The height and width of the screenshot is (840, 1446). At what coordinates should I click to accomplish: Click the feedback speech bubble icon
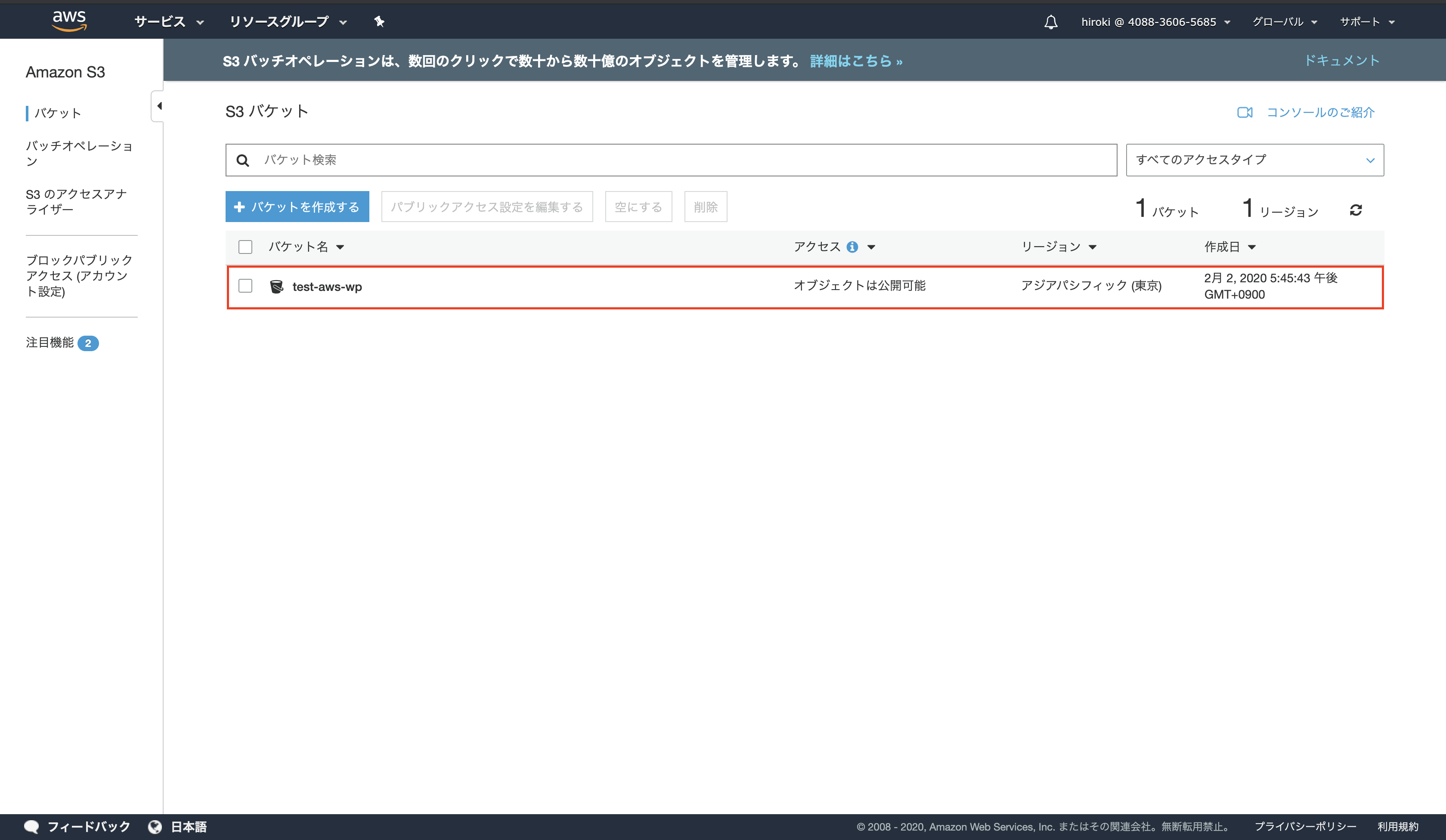[x=31, y=826]
